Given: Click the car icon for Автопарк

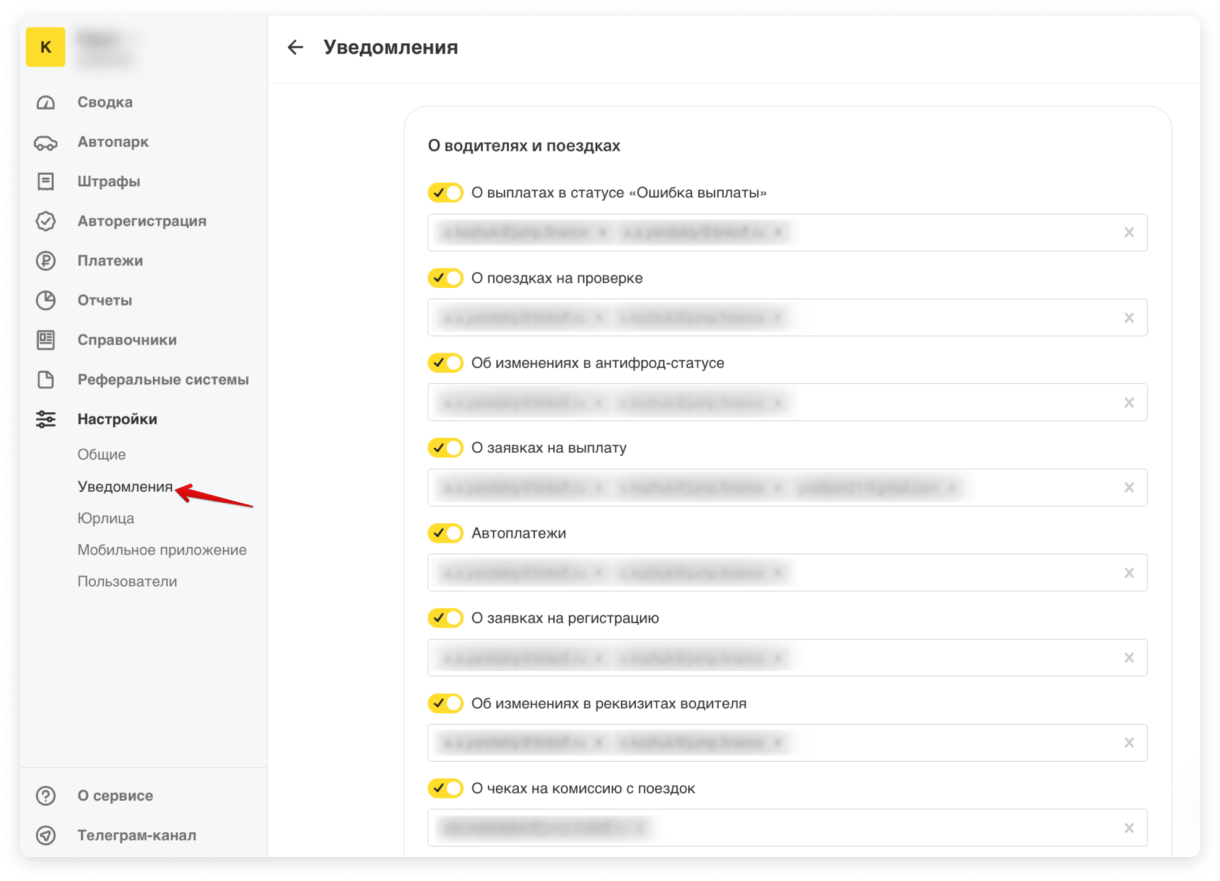Looking at the screenshot, I should tap(46, 142).
